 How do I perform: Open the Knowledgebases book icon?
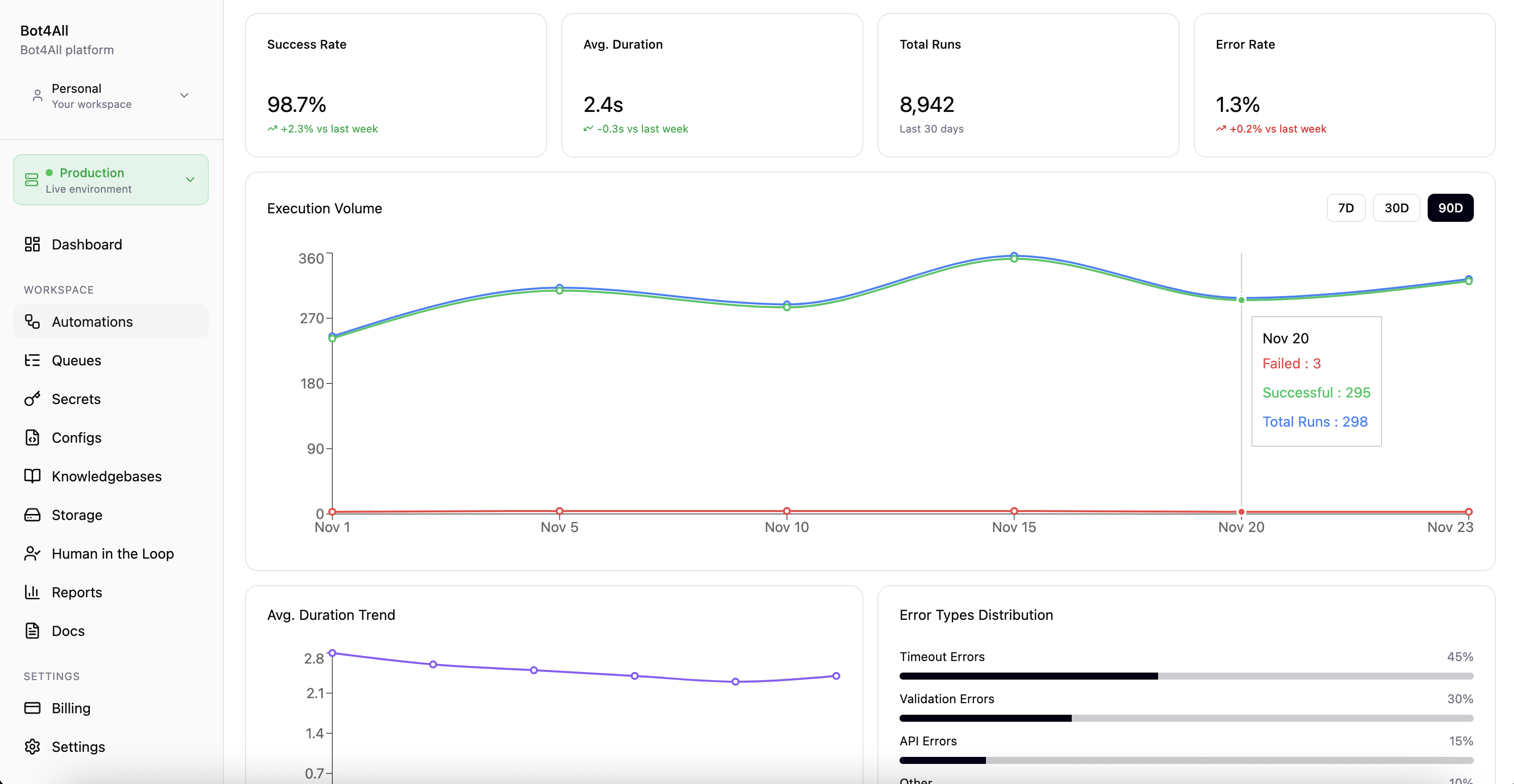pos(32,476)
